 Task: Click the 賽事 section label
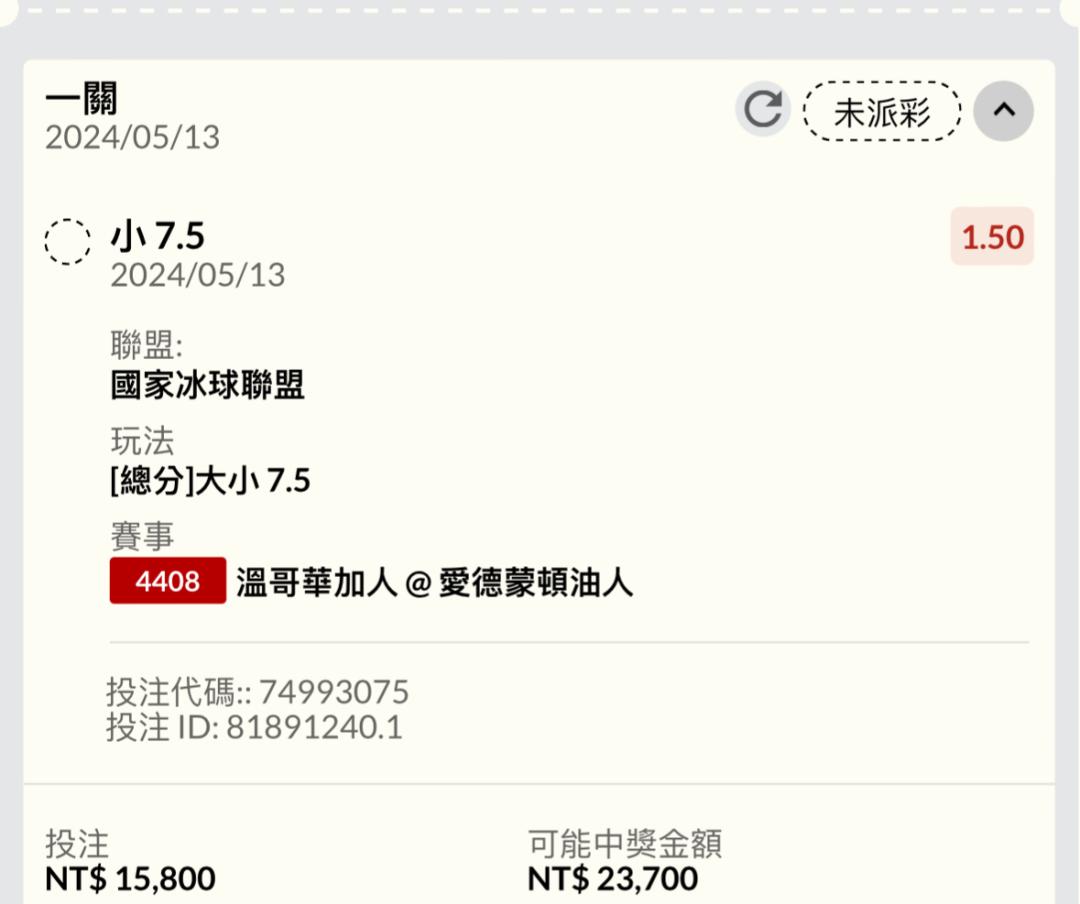tap(142, 536)
